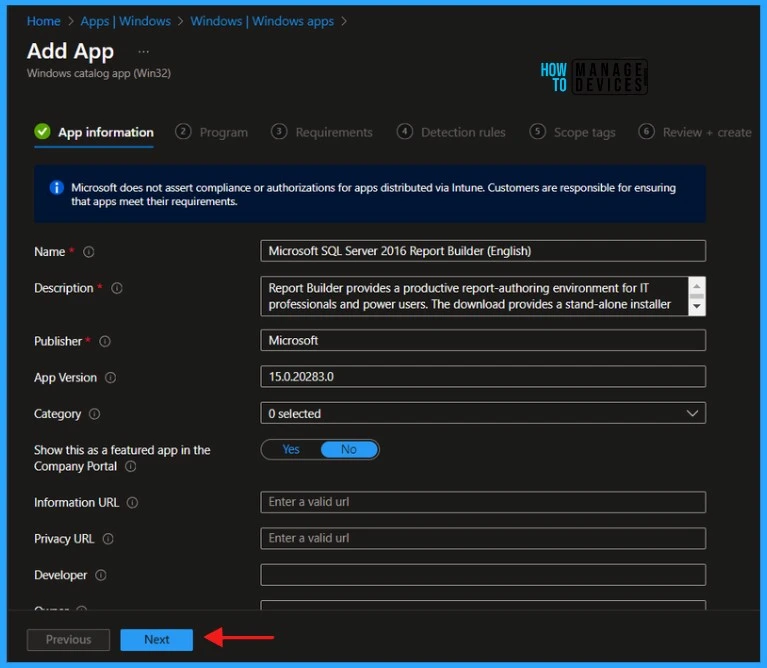This screenshot has width=767, height=668.
Task: Switch to the Program tab
Action: coord(212,132)
